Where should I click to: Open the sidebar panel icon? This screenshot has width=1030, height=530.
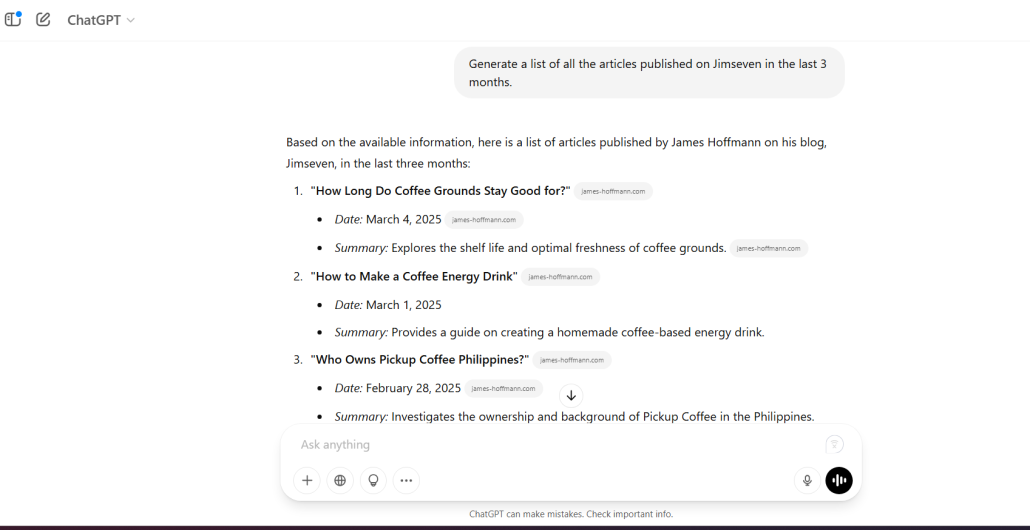[13, 19]
